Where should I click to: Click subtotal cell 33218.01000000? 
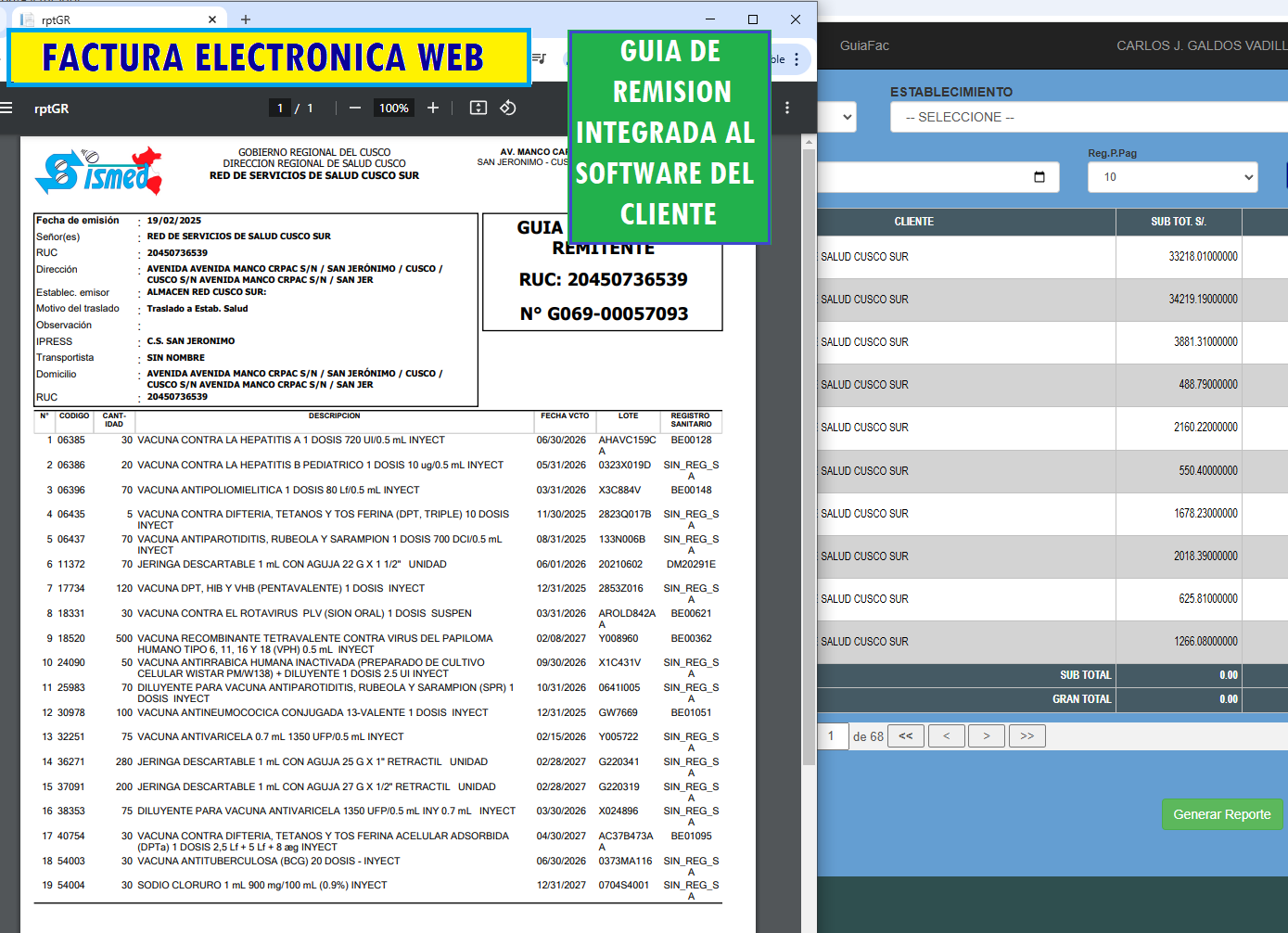click(1203, 257)
